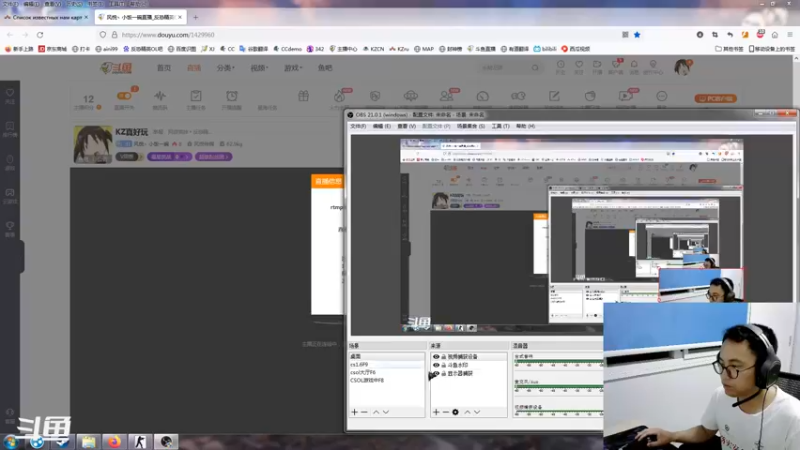
Task: Expand the 视频 dropdown on Douyu
Action: coord(259,68)
